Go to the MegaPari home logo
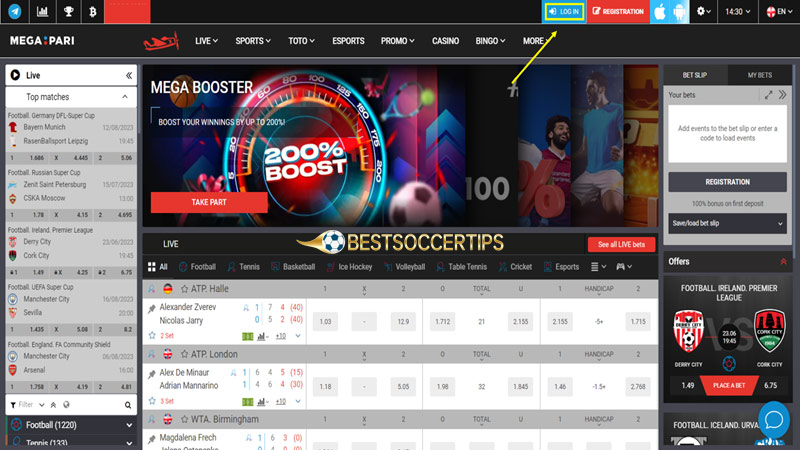800x450 pixels. [x=42, y=41]
